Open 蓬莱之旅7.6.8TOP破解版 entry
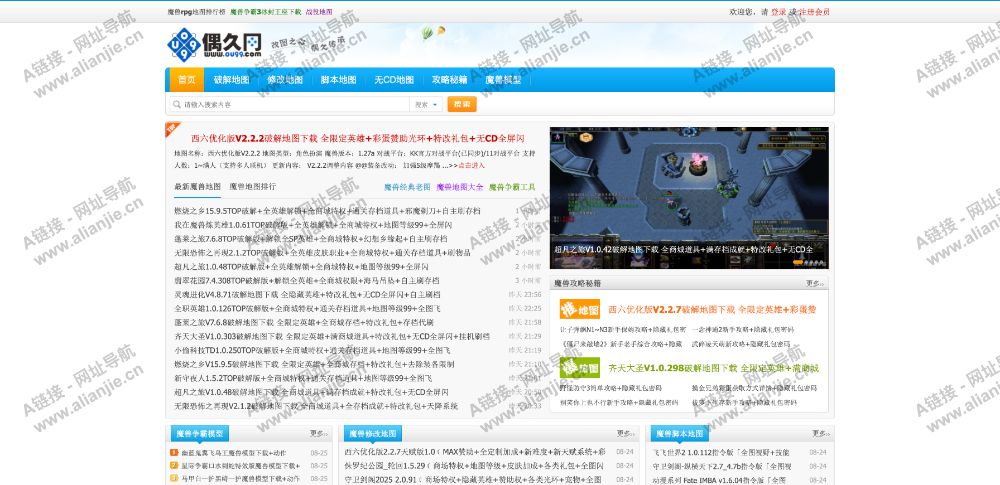The width and height of the screenshot is (1000, 485). tap(311, 239)
